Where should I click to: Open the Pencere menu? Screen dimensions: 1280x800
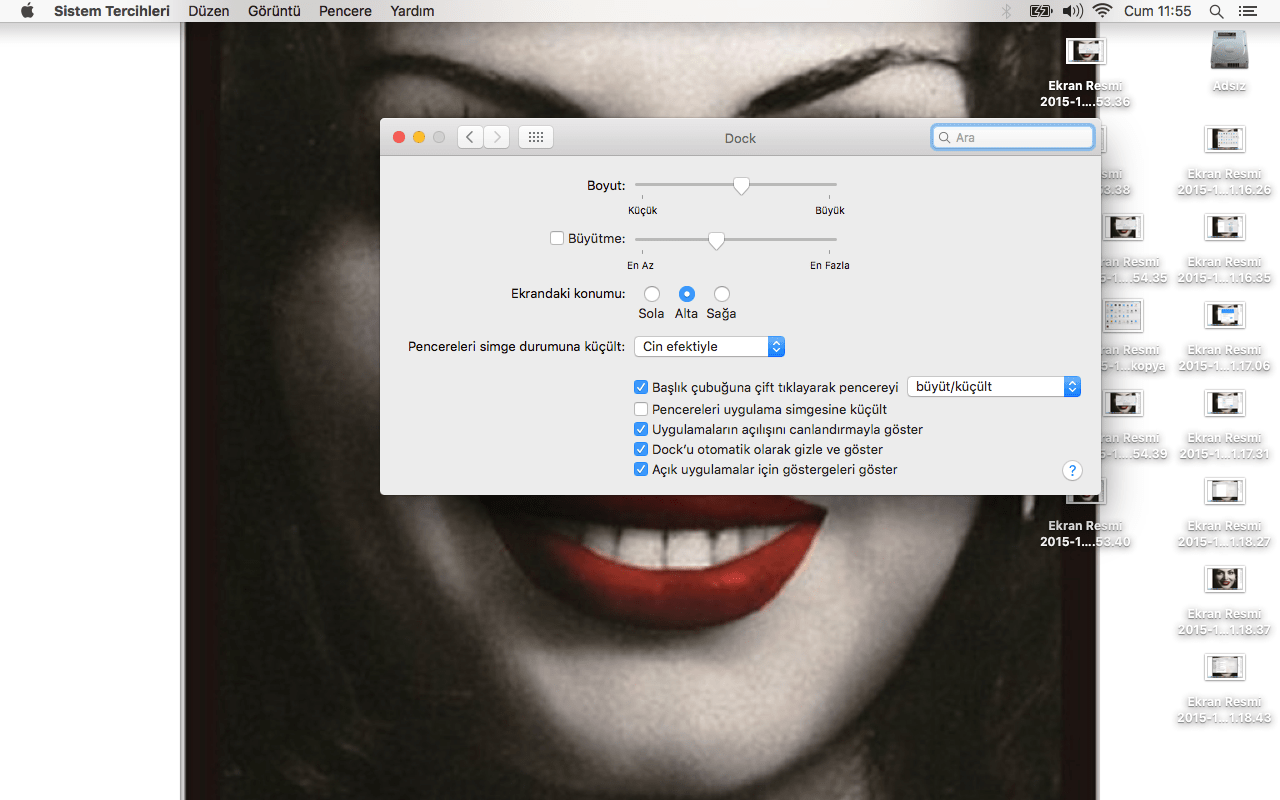click(x=344, y=11)
